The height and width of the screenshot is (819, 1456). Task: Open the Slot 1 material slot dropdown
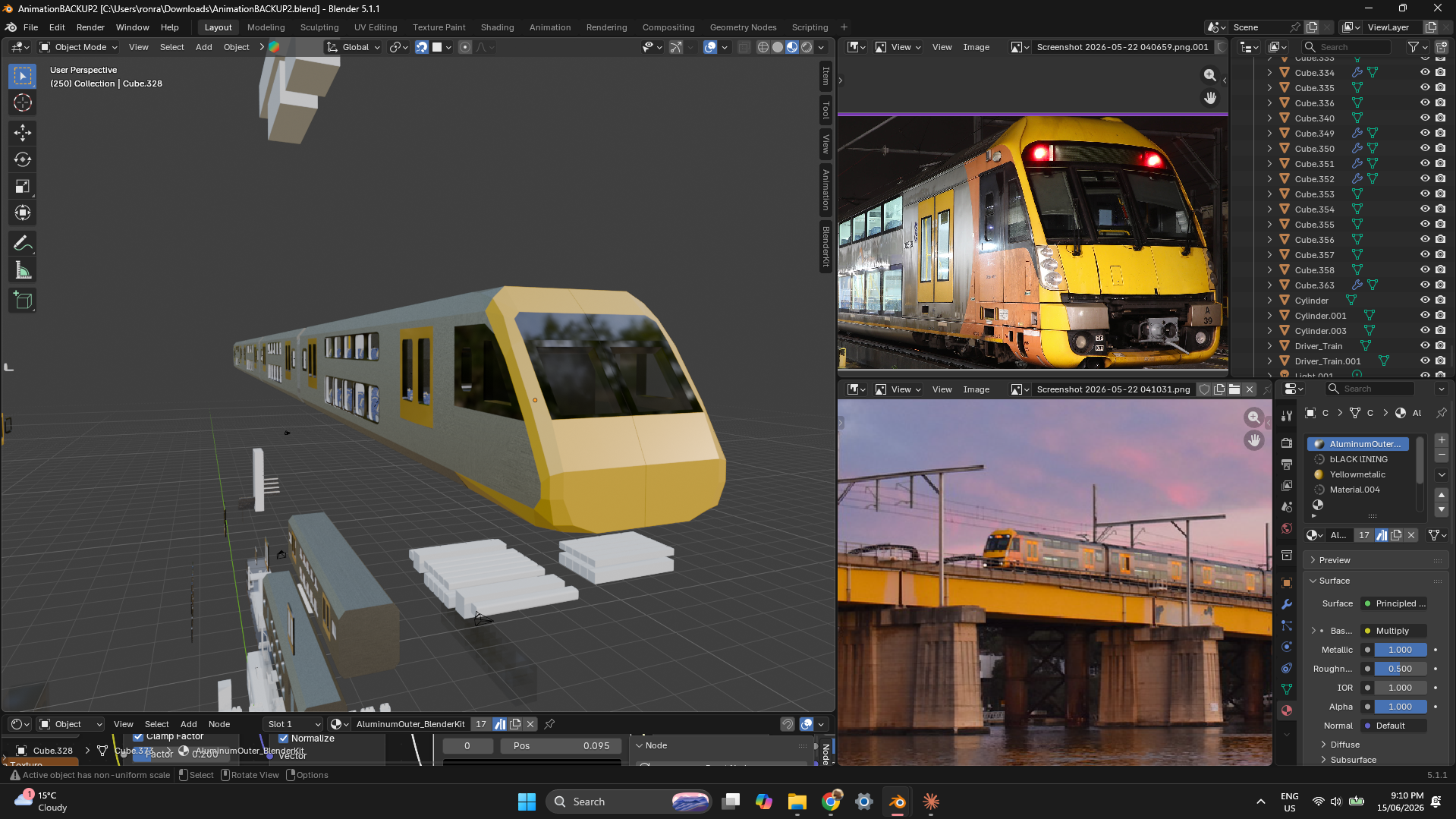point(294,724)
